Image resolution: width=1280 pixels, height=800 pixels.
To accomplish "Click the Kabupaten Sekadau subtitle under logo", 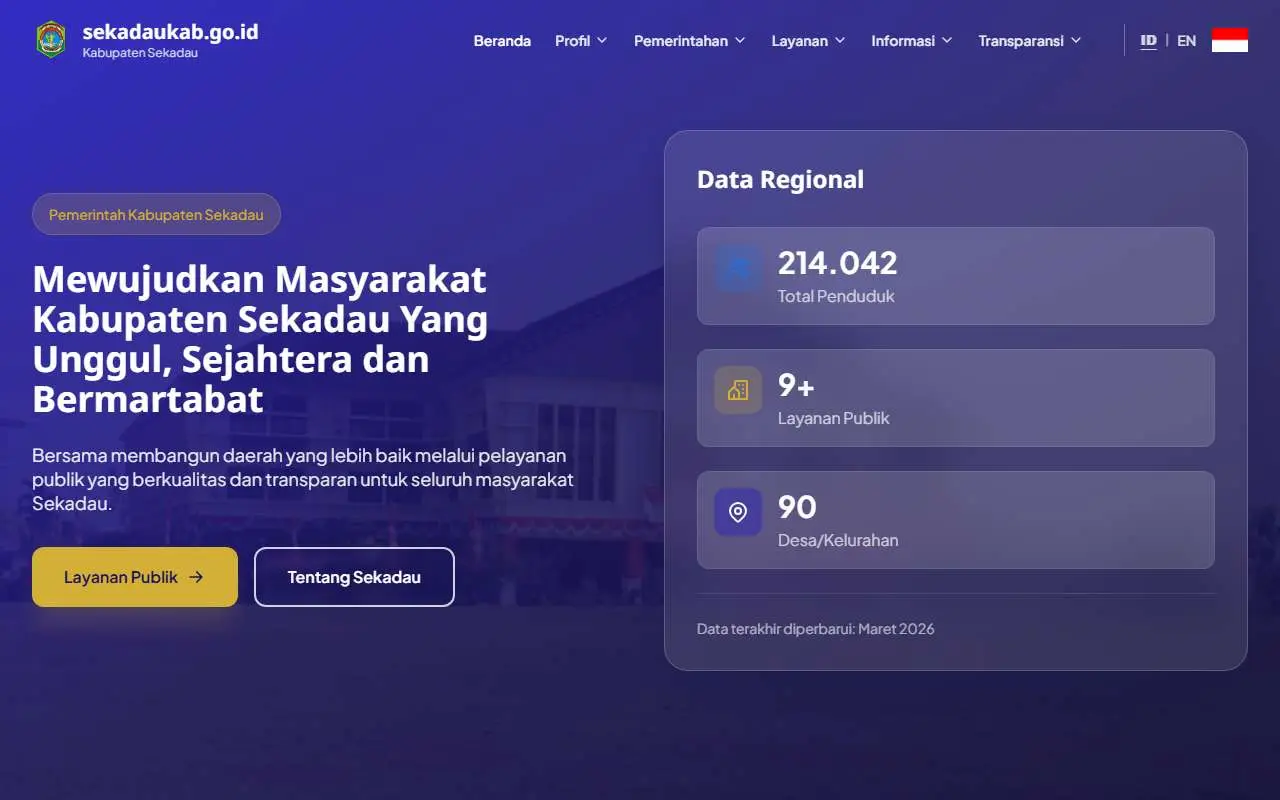I will [x=140, y=53].
